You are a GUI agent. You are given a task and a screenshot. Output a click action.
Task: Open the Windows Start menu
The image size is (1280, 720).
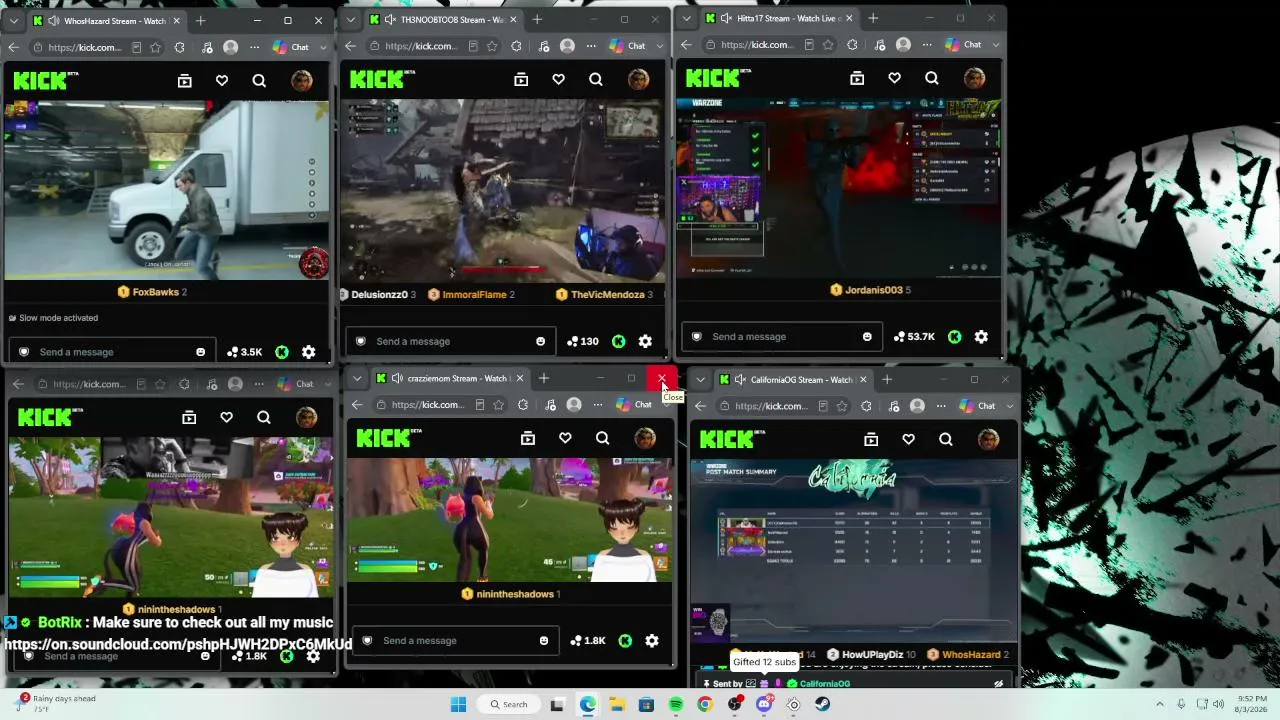(x=458, y=704)
